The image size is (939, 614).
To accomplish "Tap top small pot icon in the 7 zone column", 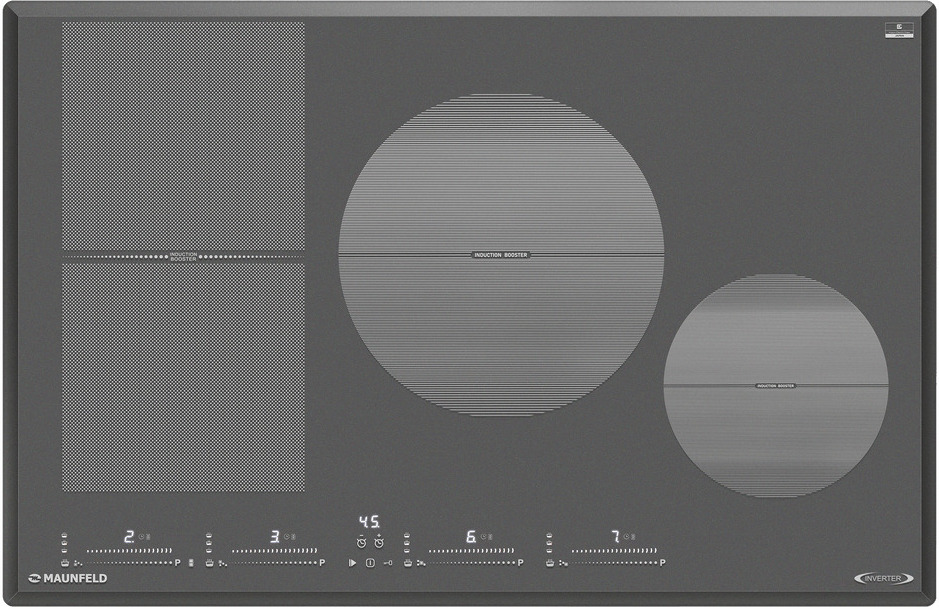I will click(549, 535).
